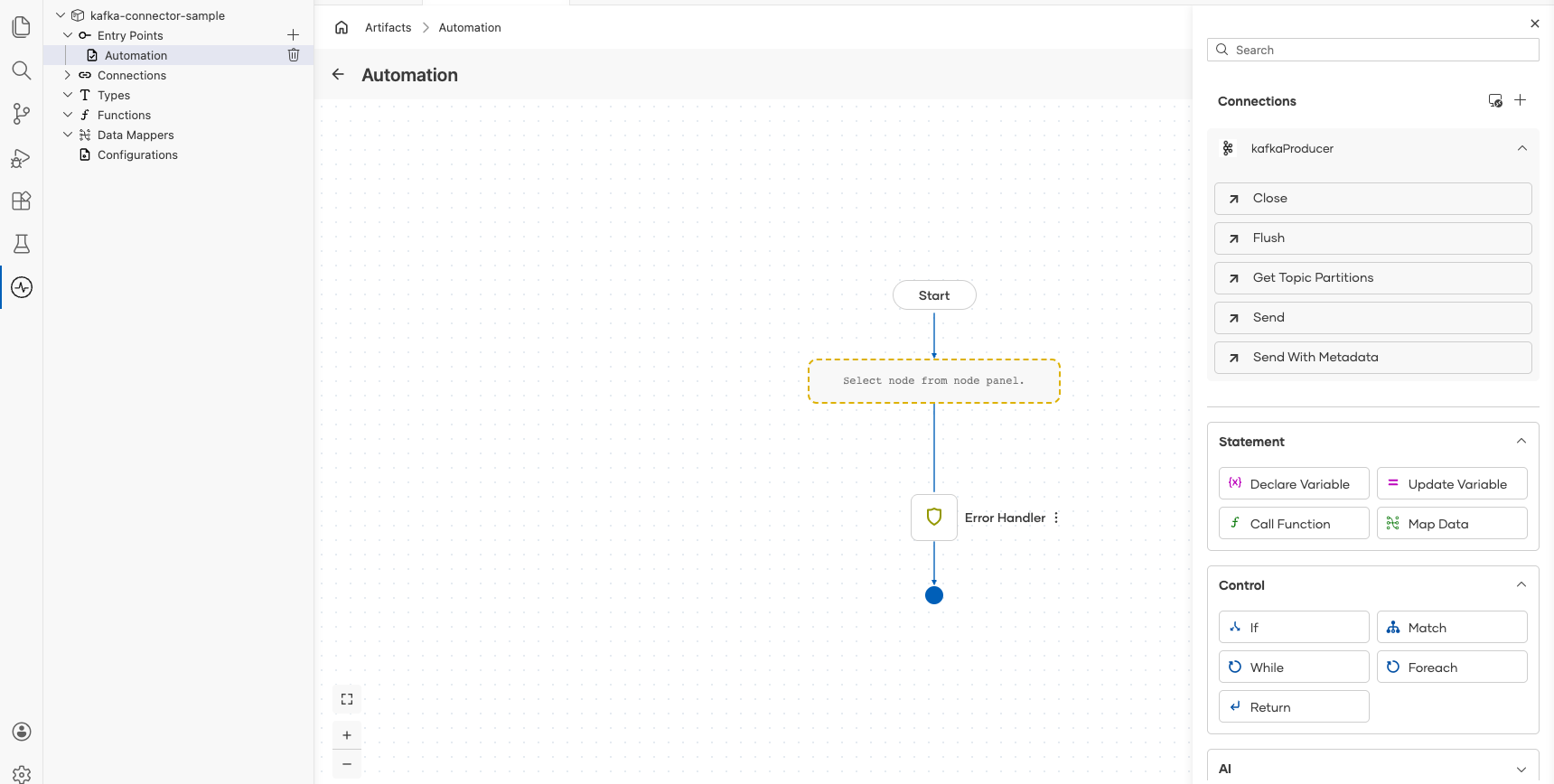Open the Manage gear icon
This screenshot has width=1554, height=784.
22,774
